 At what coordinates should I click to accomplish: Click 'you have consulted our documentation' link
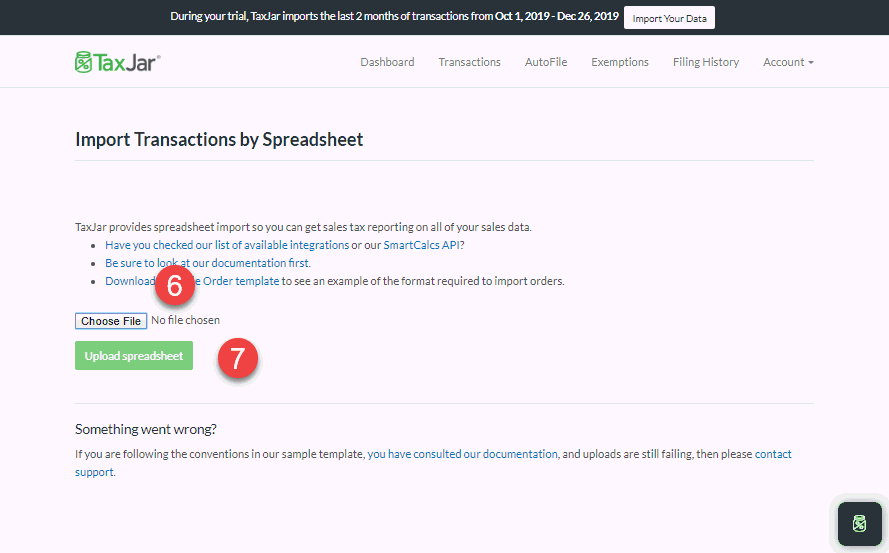point(462,454)
